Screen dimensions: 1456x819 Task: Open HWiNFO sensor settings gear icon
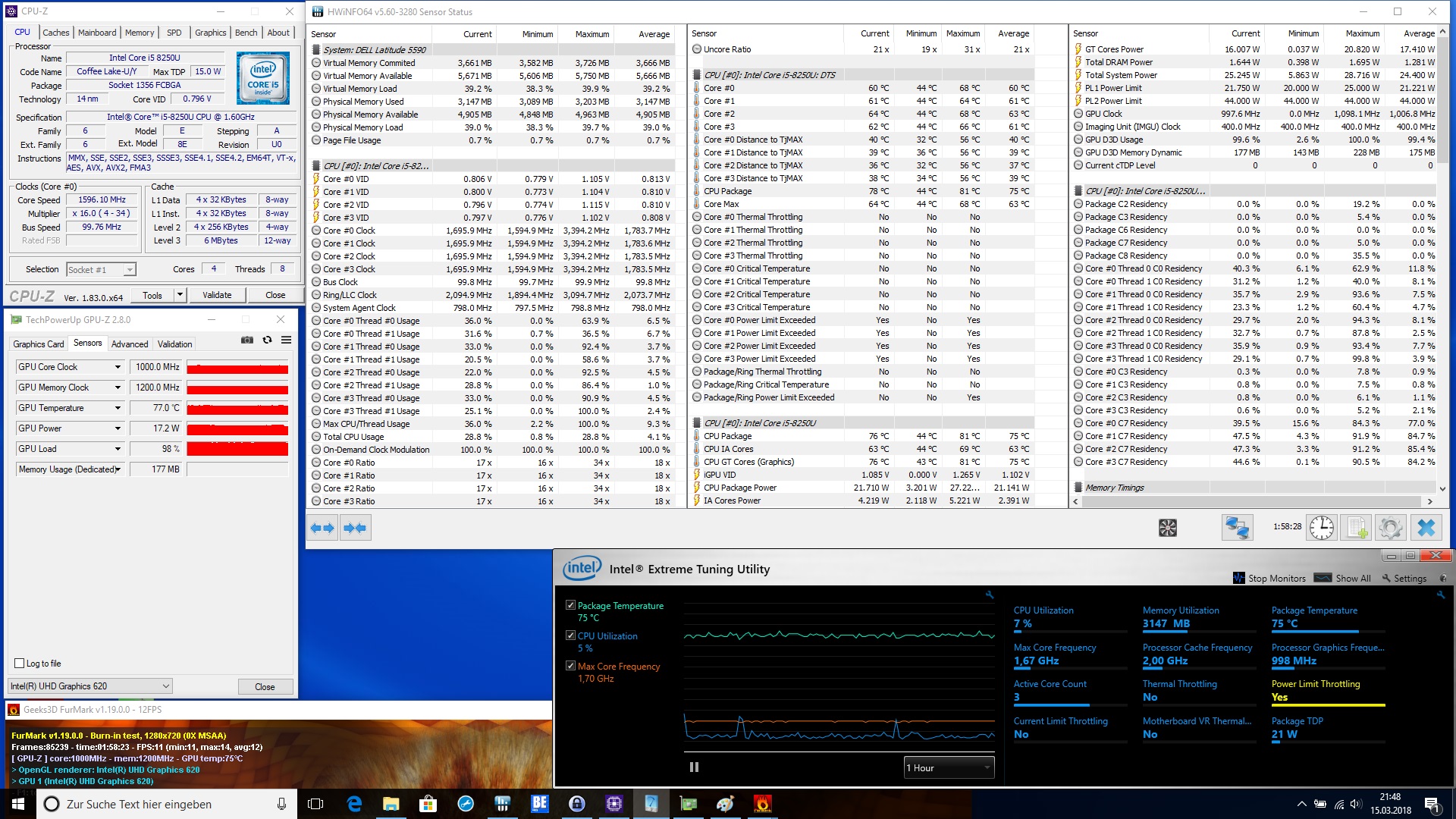(x=1391, y=528)
